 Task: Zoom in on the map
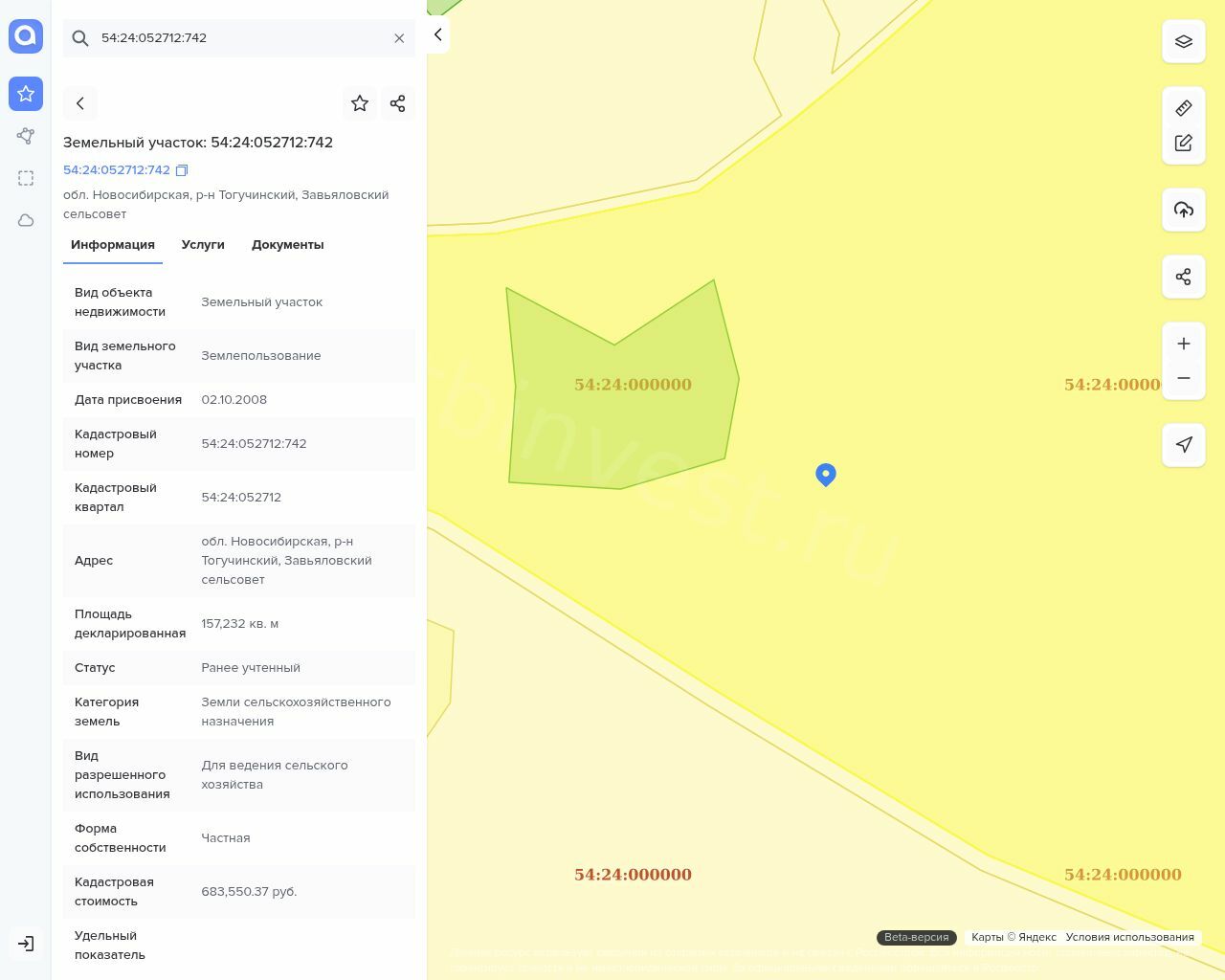pos(1183,344)
